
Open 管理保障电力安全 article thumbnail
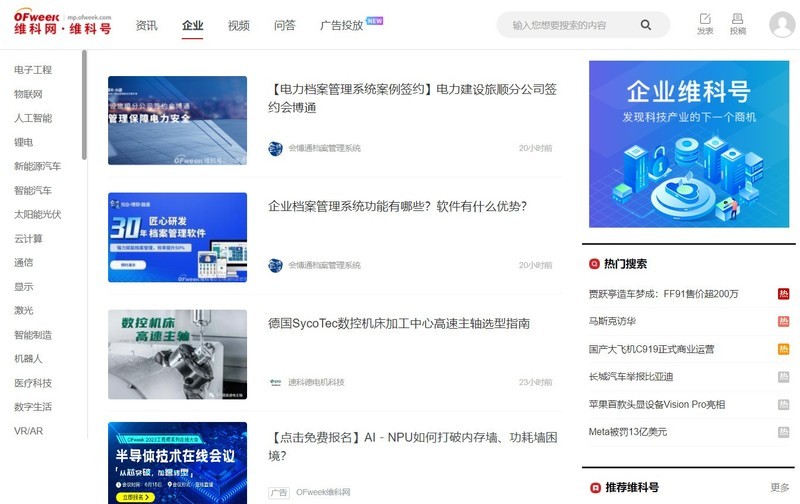pyautogui.click(x=178, y=120)
